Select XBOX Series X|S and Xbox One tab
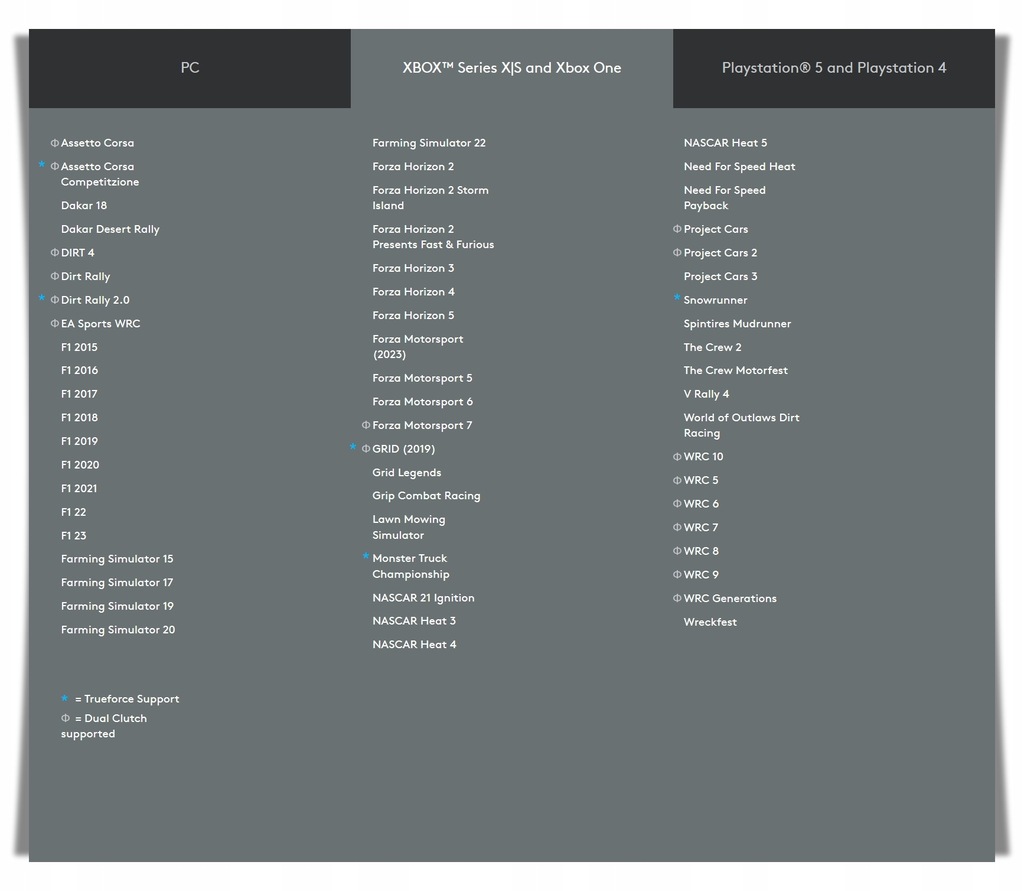Viewport: 1024px width, 891px height. click(x=511, y=68)
